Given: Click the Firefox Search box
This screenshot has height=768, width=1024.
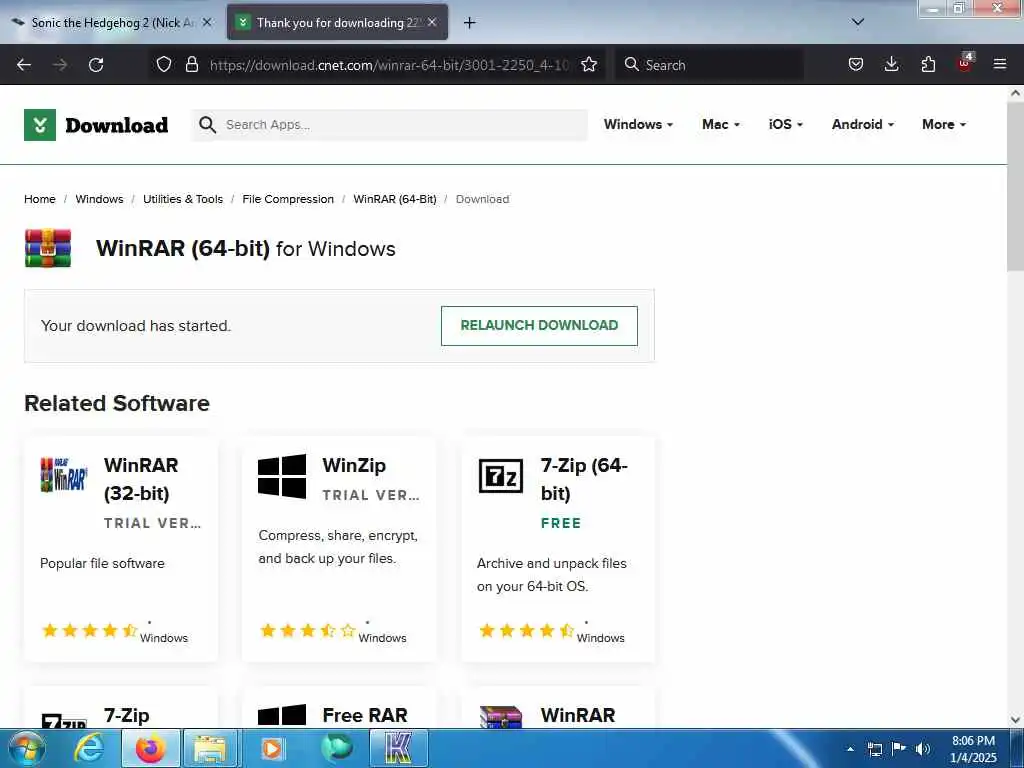Looking at the screenshot, I should 709,65.
